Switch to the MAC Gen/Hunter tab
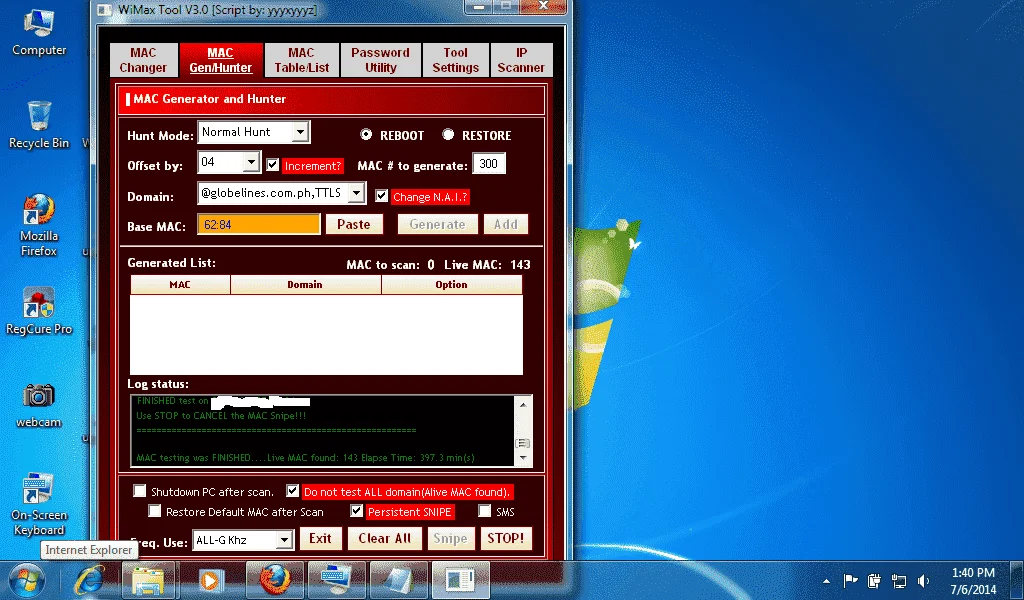The width and height of the screenshot is (1024, 600). pos(221,60)
